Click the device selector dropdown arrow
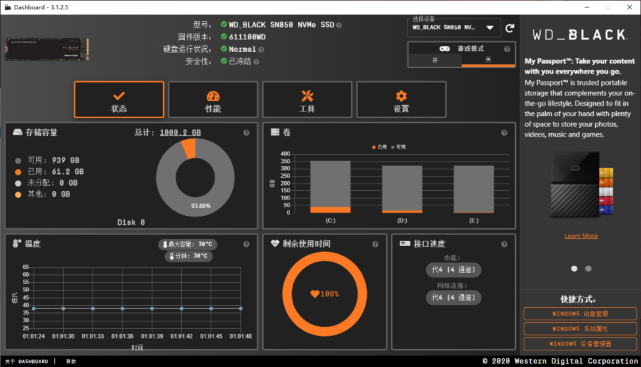The image size is (641, 367). tap(490, 28)
